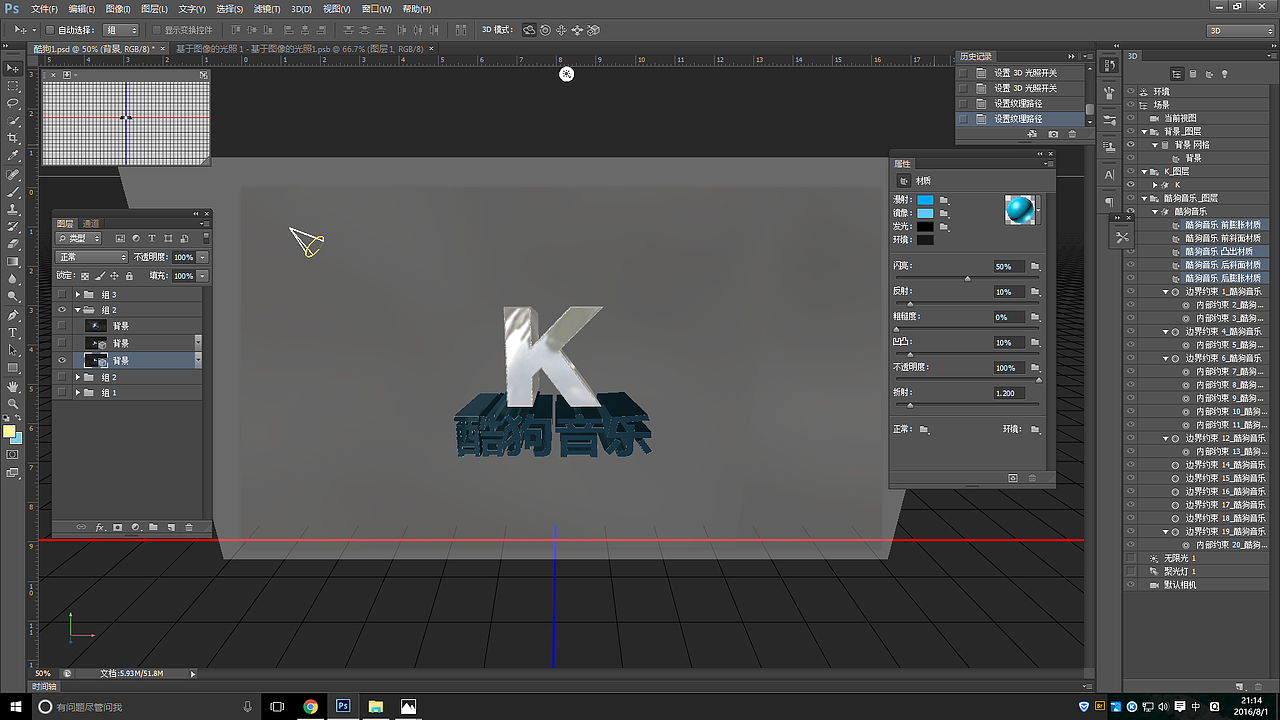This screenshot has width=1280, height=720.
Task: Open the layer filter 类型 dropdown
Action: point(79,239)
